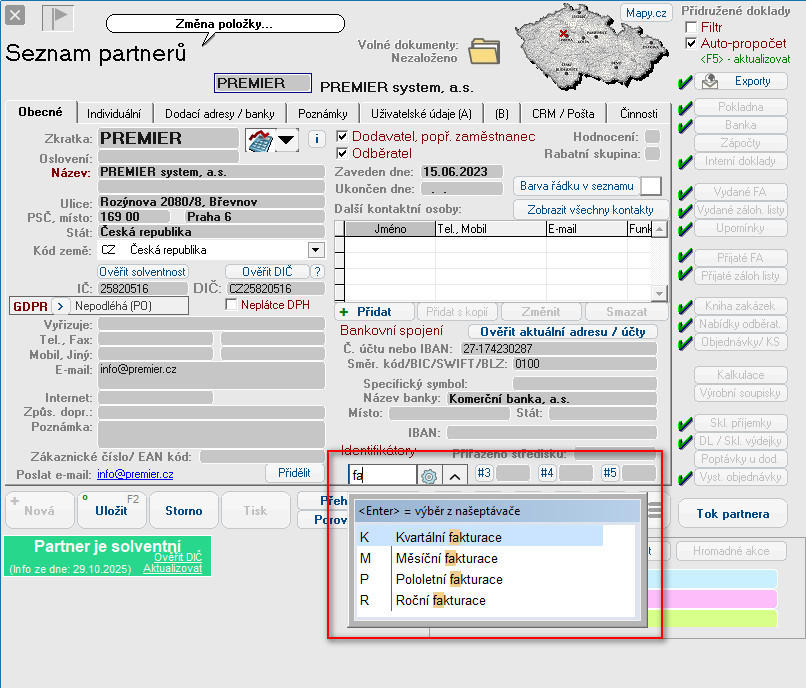The width and height of the screenshot is (806, 688).
Task: Toggle the Auto-propočet checkbox
Action: [691, 44]
